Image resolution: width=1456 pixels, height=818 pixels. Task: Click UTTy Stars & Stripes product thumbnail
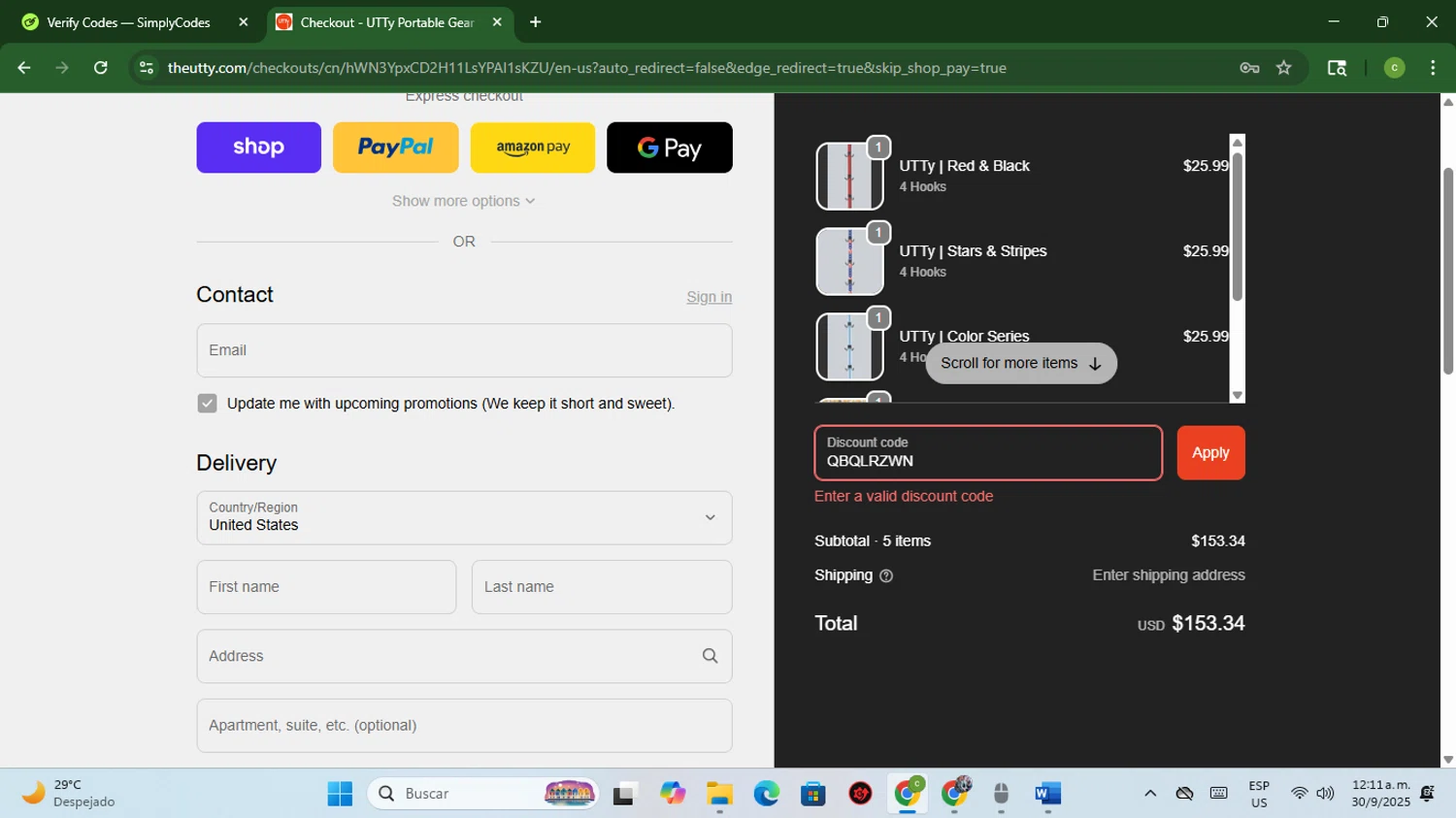click(x=849, y=262)
